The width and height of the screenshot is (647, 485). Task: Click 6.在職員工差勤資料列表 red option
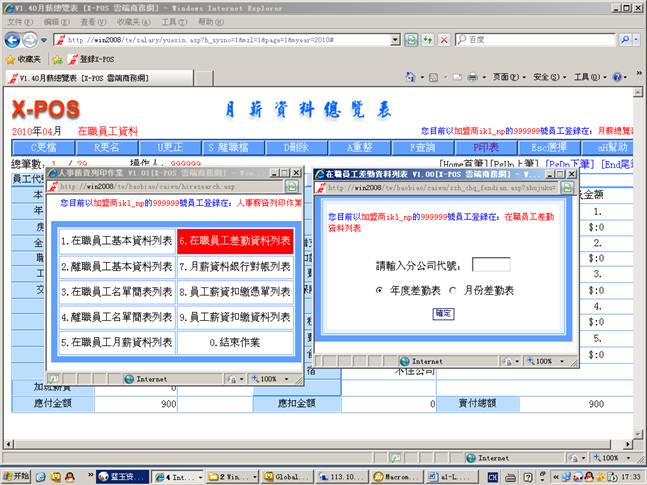(235, 241)
